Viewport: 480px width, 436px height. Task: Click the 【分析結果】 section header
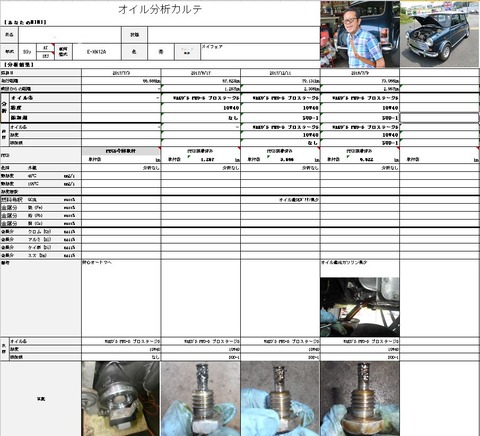[x=19, y=65]
